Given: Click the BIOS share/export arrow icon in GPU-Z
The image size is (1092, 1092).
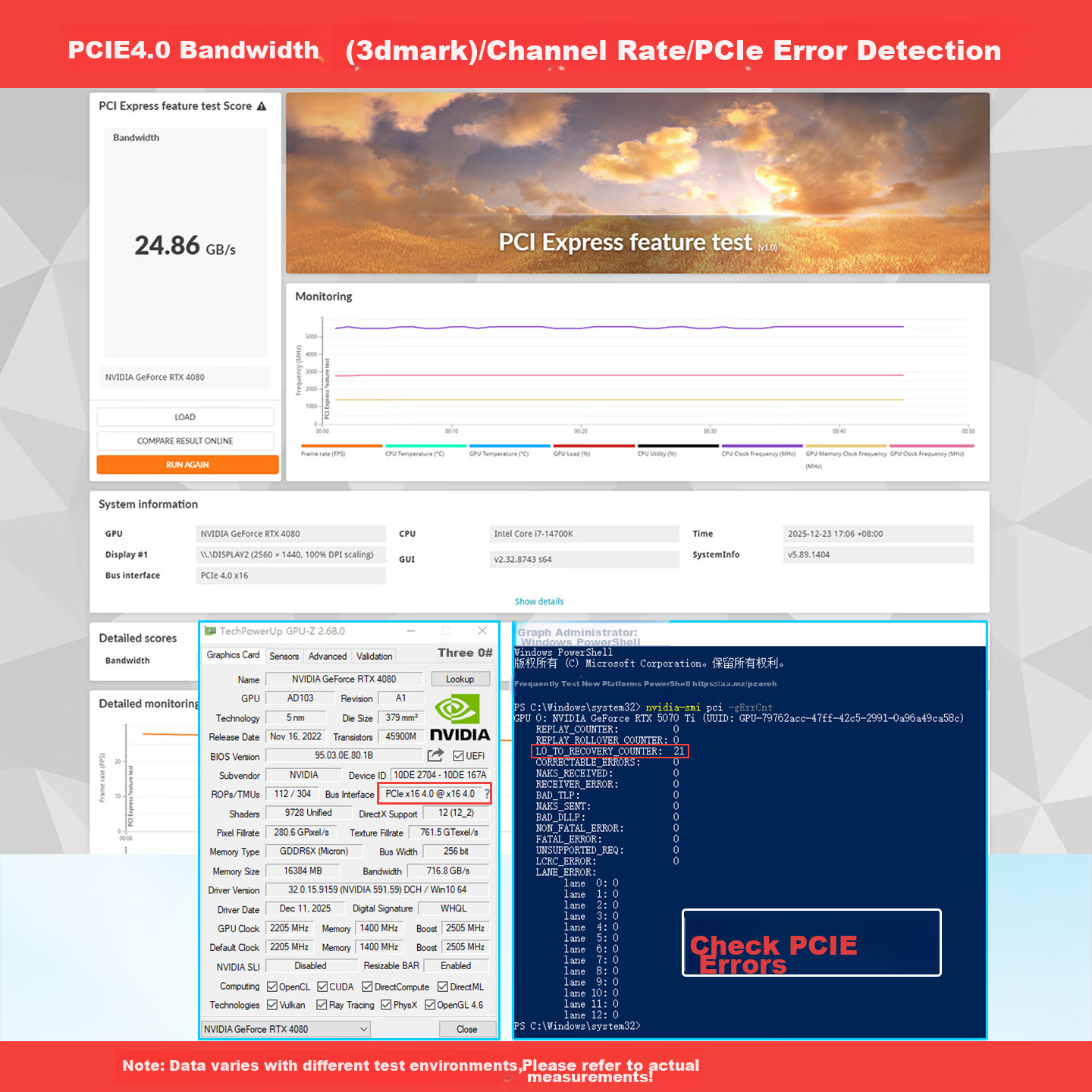Looking at the screenshot, I should 435,755.
